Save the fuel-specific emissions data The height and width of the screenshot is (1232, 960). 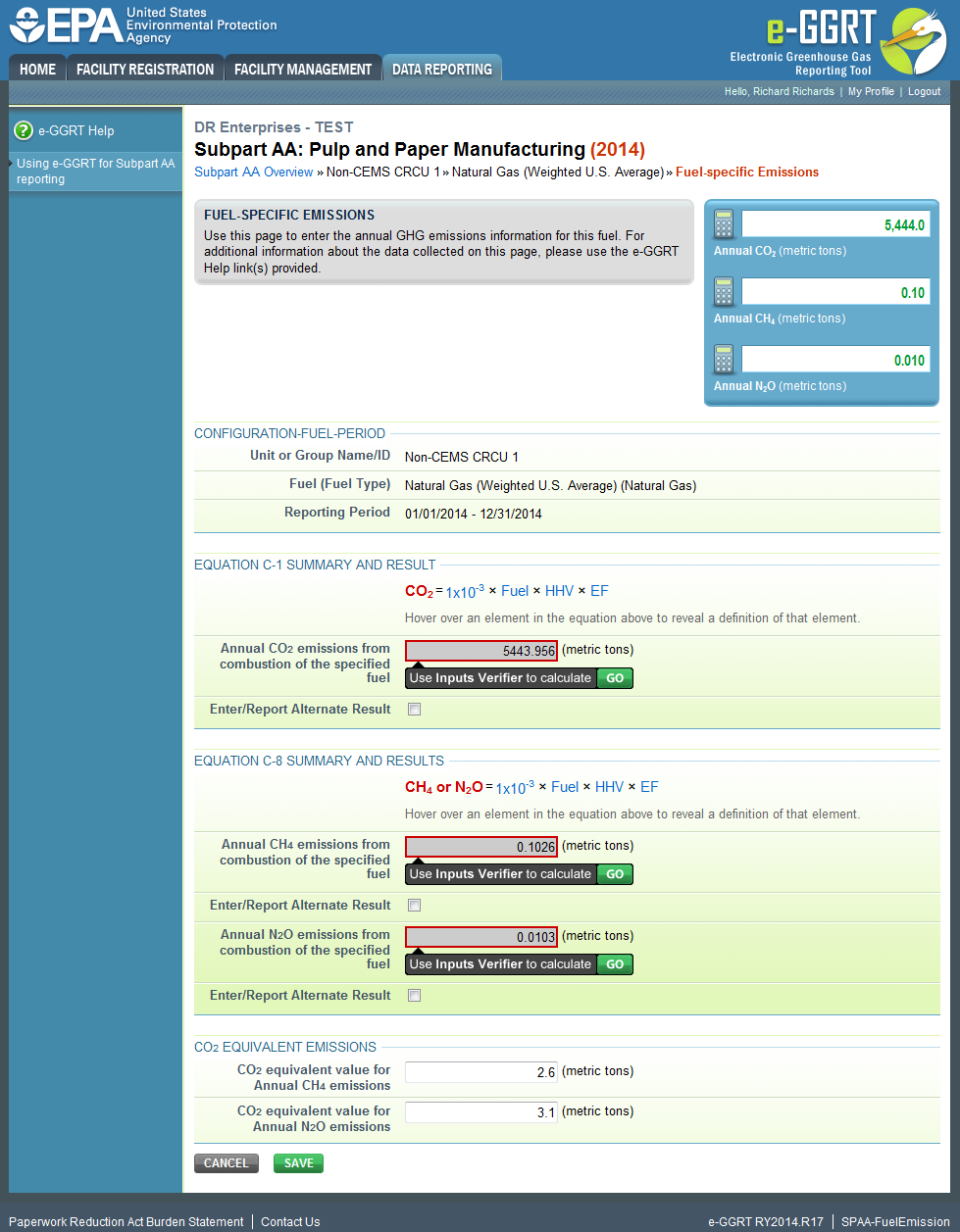point(298,1163)
